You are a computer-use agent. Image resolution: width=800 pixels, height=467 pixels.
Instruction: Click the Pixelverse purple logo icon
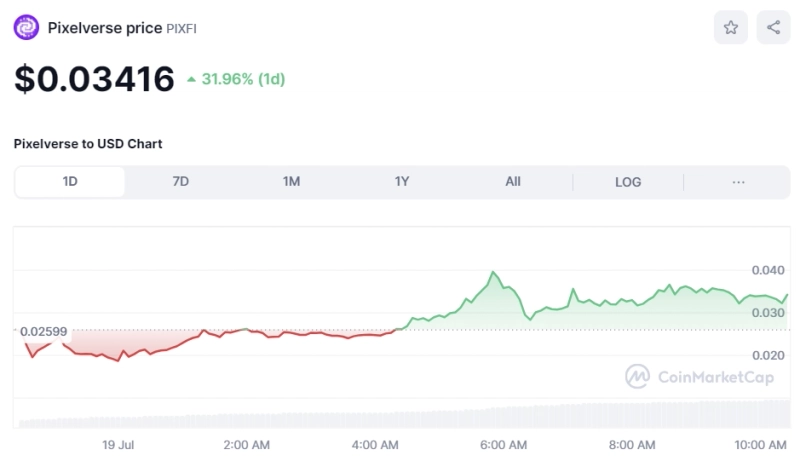pos(27,28)
